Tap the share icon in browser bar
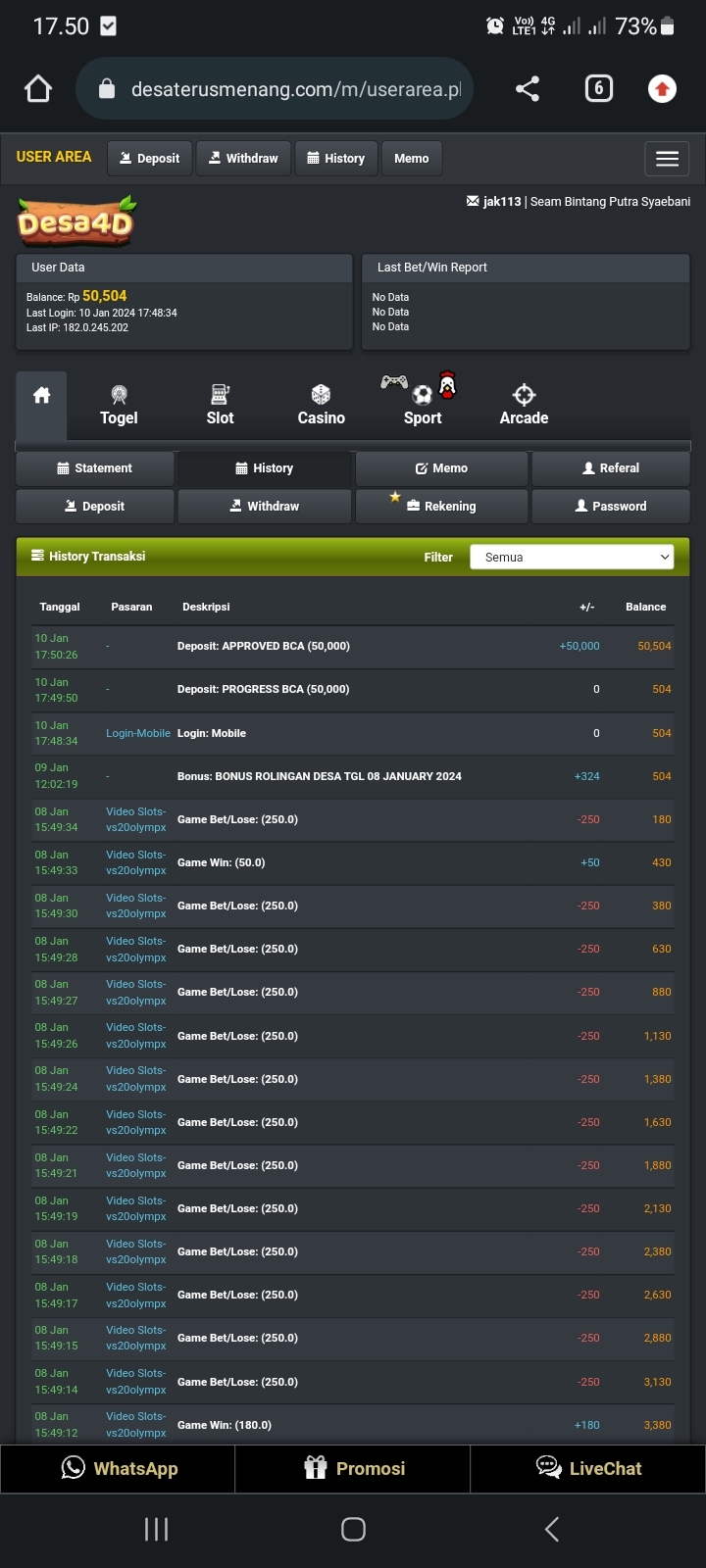 (x=528, y=89)
